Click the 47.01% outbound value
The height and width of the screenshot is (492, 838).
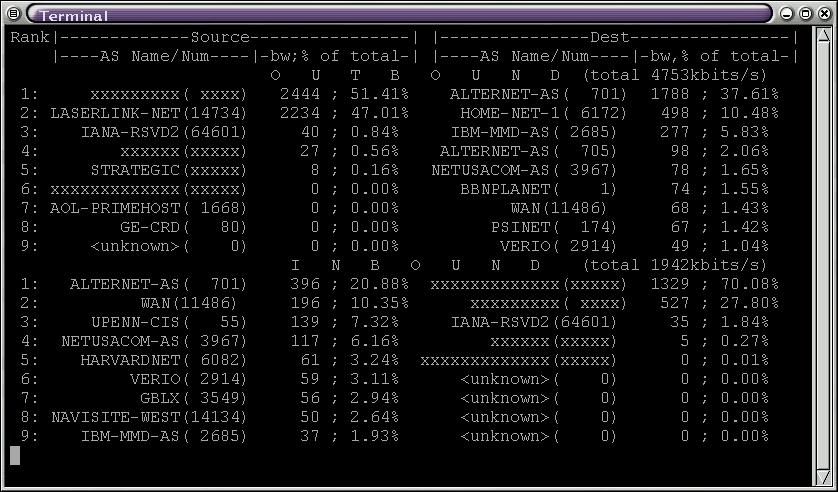(379, 113)
